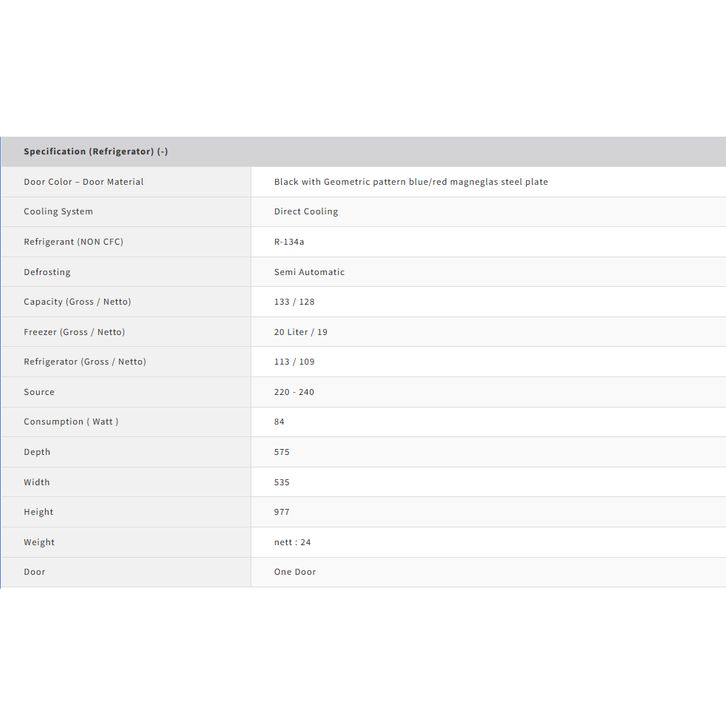726x726 pixels.
Task: Select the One Door value
Action: tap(295, 572)
